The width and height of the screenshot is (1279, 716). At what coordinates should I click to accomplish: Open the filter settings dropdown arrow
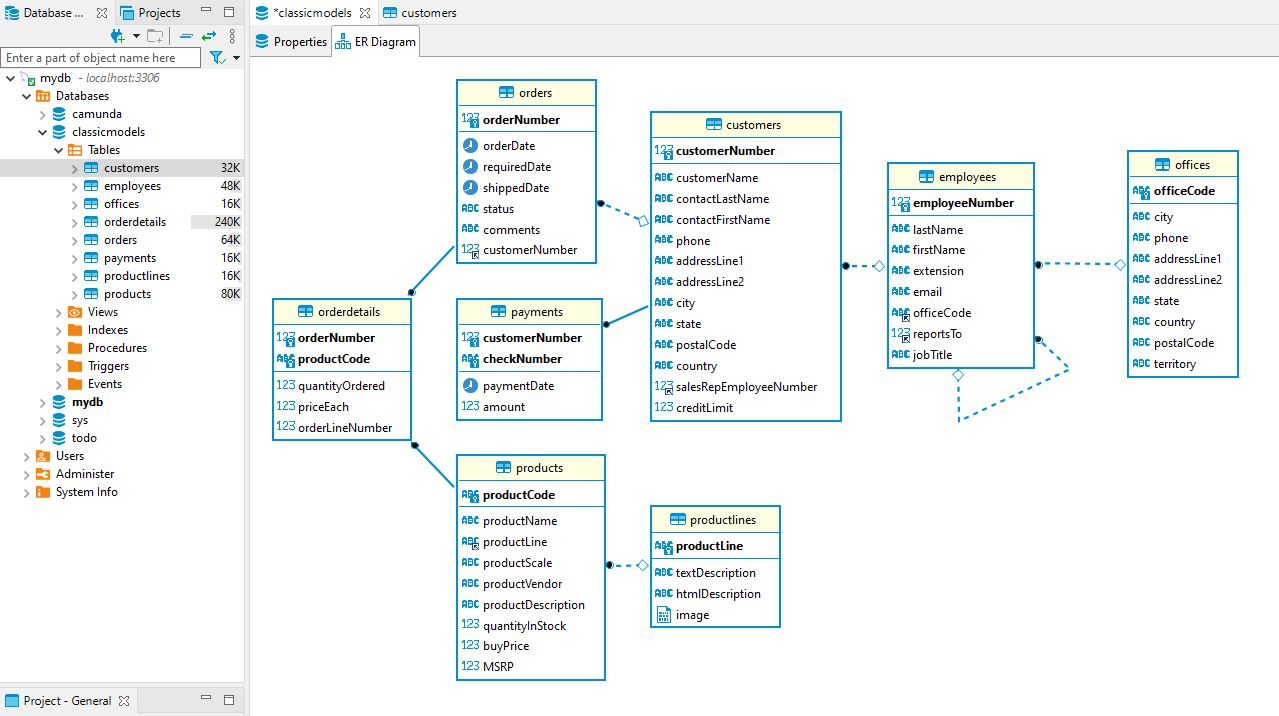pos(236,58)
